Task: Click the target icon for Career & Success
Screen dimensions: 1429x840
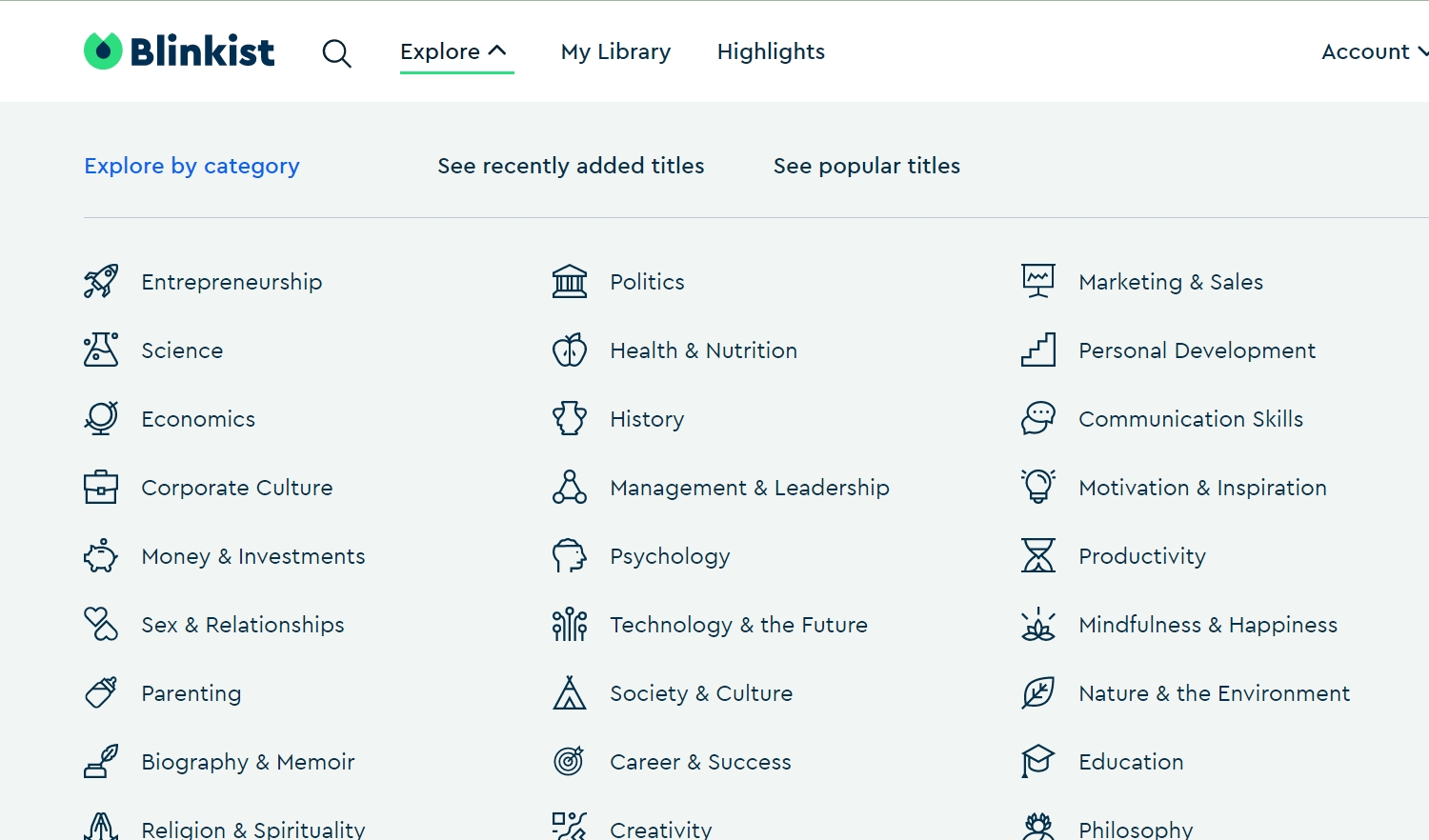Action: click(x=570, y=762)
